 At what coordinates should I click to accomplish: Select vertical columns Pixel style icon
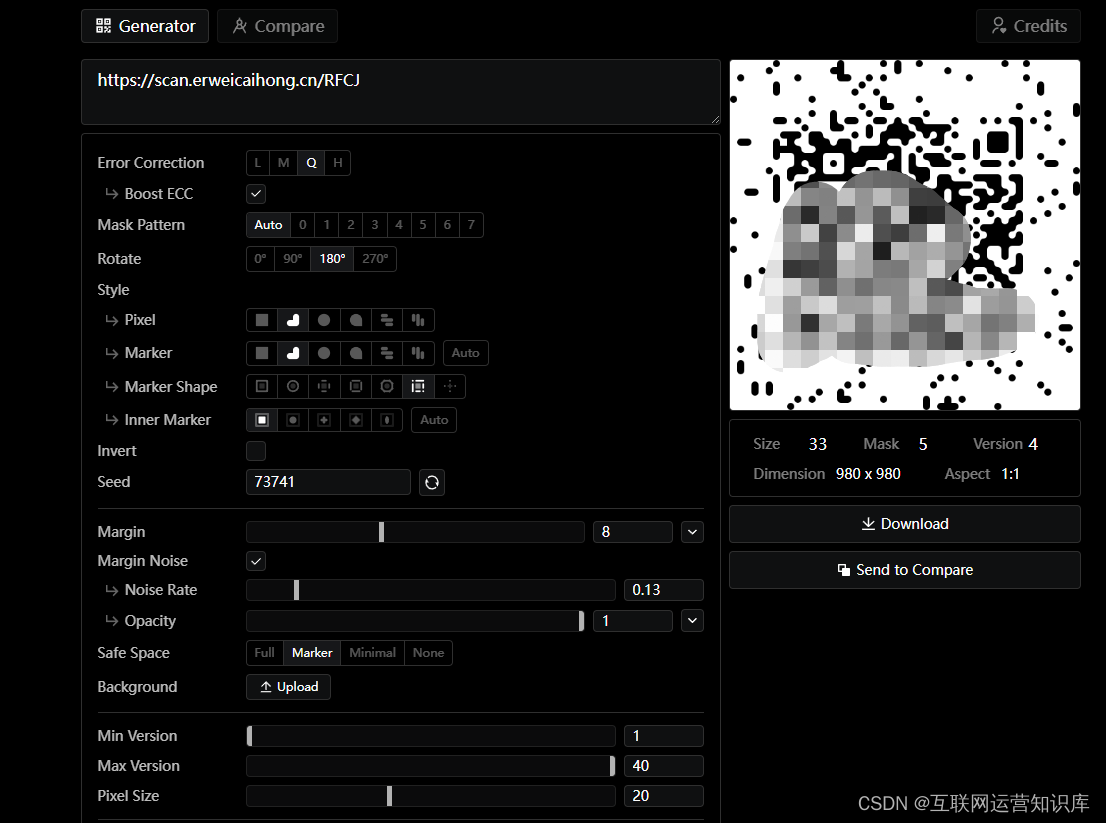pyautogui.click(x=418, y=320)
